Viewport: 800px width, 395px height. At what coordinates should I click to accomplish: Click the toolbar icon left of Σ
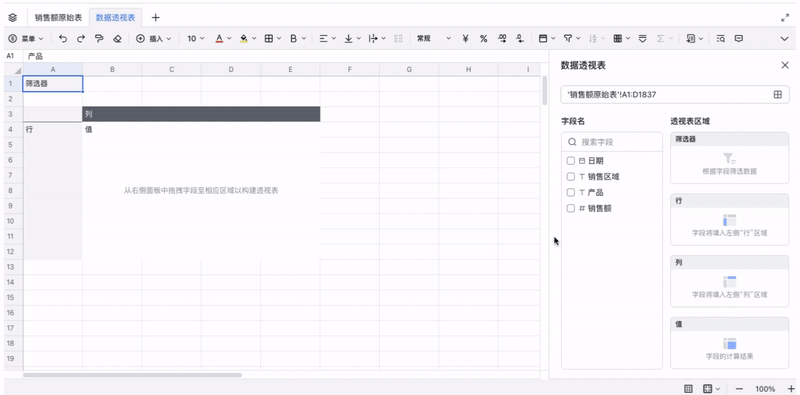[x=643, y=38]
